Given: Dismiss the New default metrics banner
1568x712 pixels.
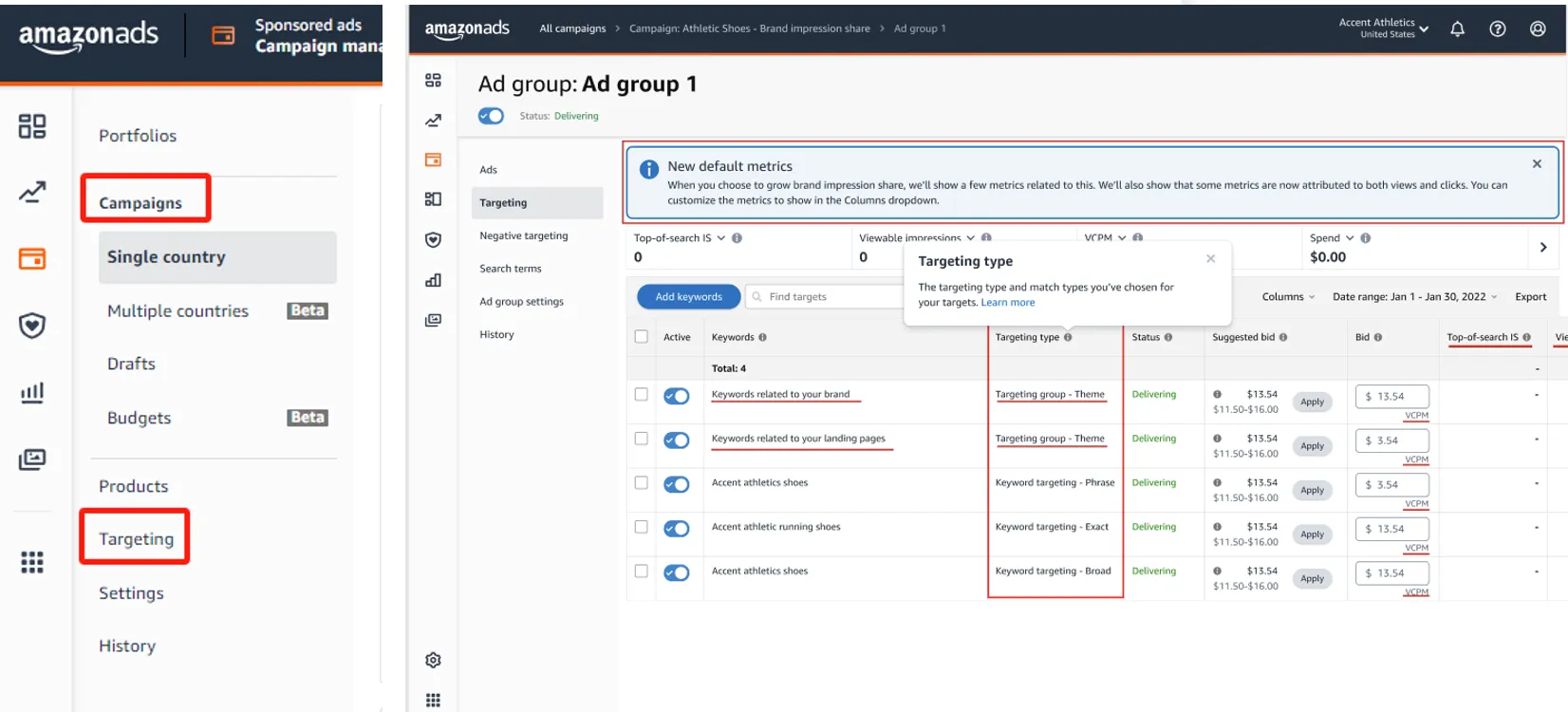Looking at the screenshot, I should (1537, 164).
